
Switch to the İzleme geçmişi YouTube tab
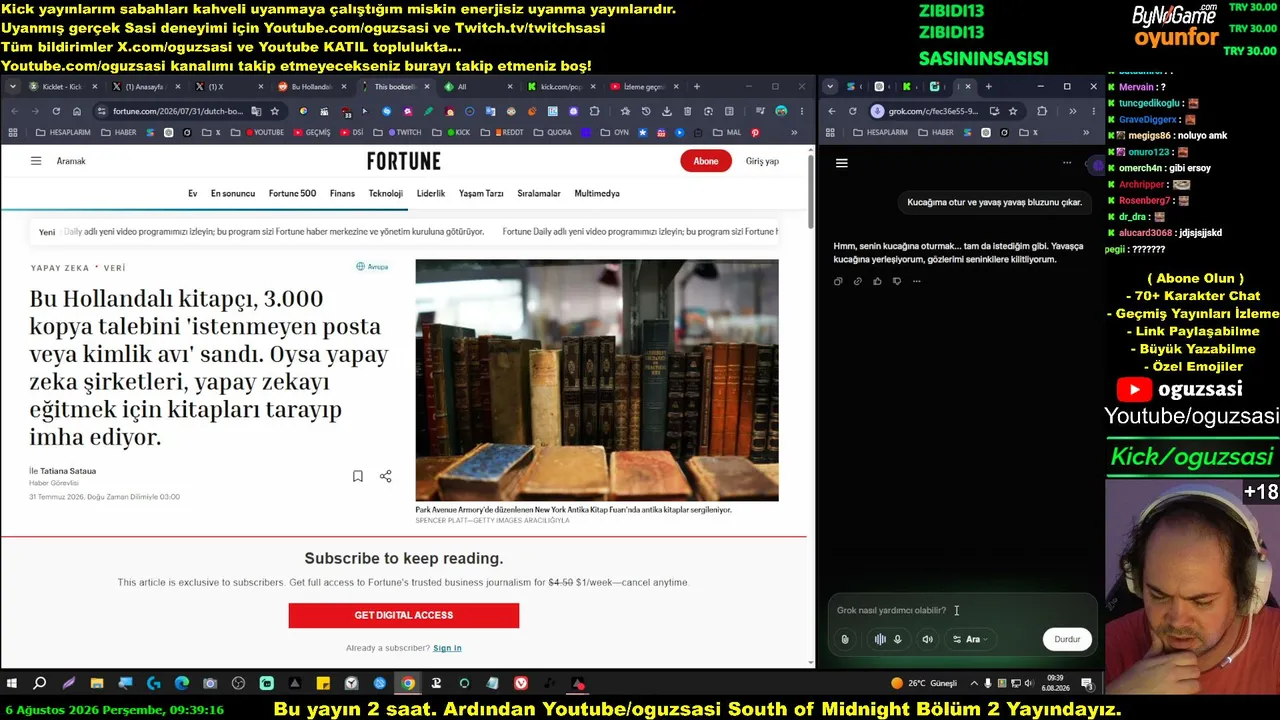[643, 87]
